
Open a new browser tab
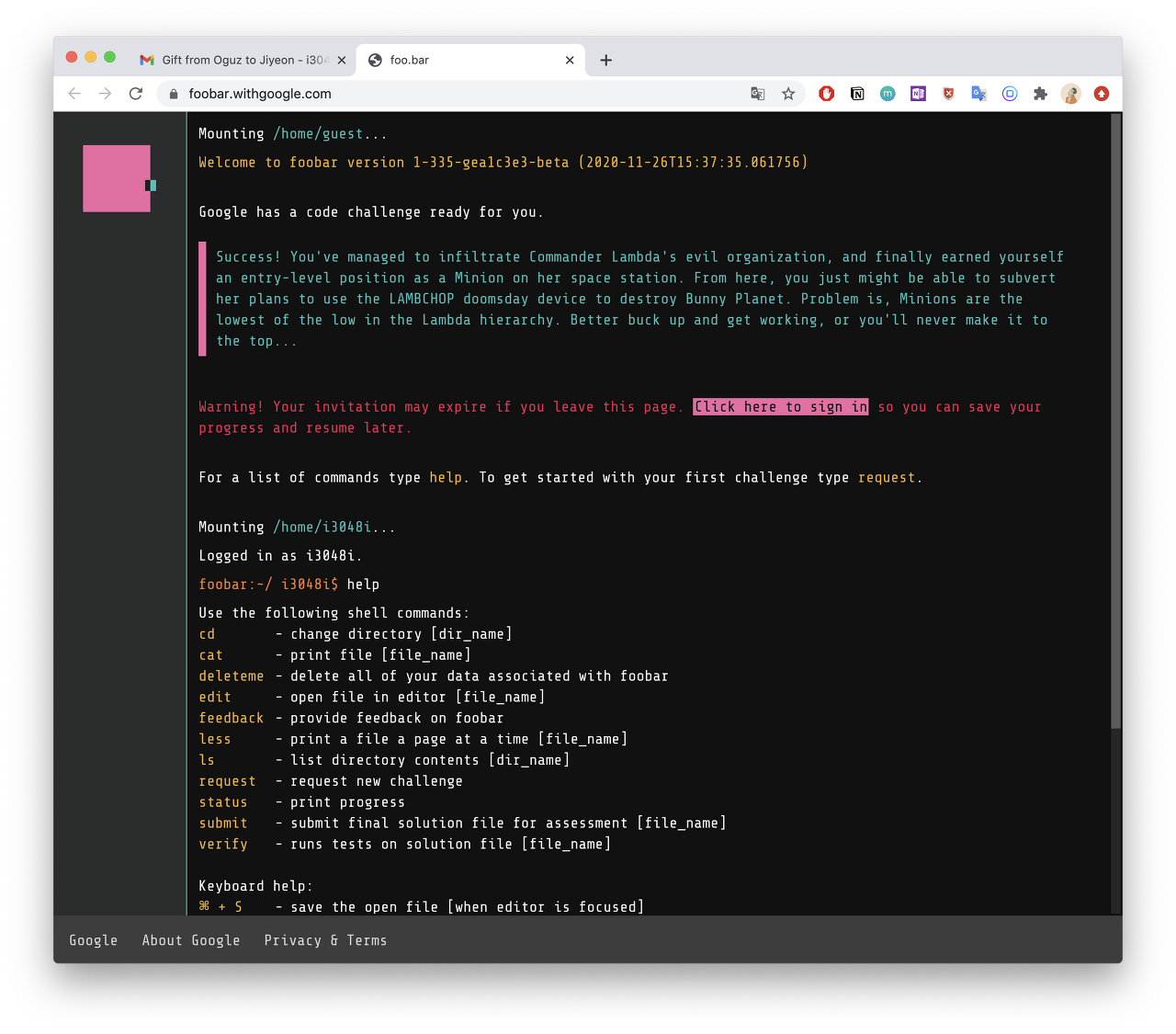605,61
